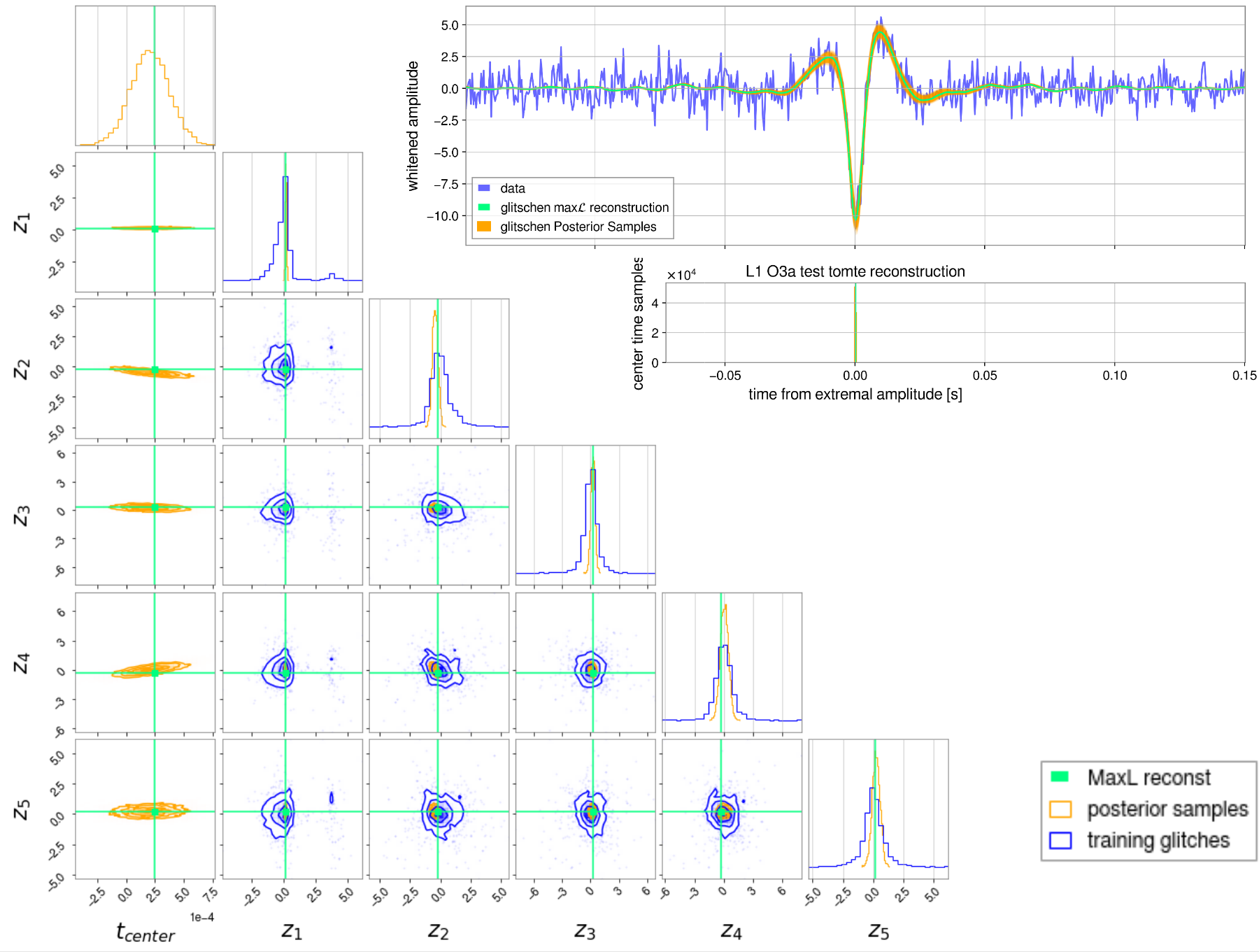Click the '×10⁴' scale multiplier text
Image resolution: width=1259 pixels, height=952 pixels.
[x=681, y=275]
